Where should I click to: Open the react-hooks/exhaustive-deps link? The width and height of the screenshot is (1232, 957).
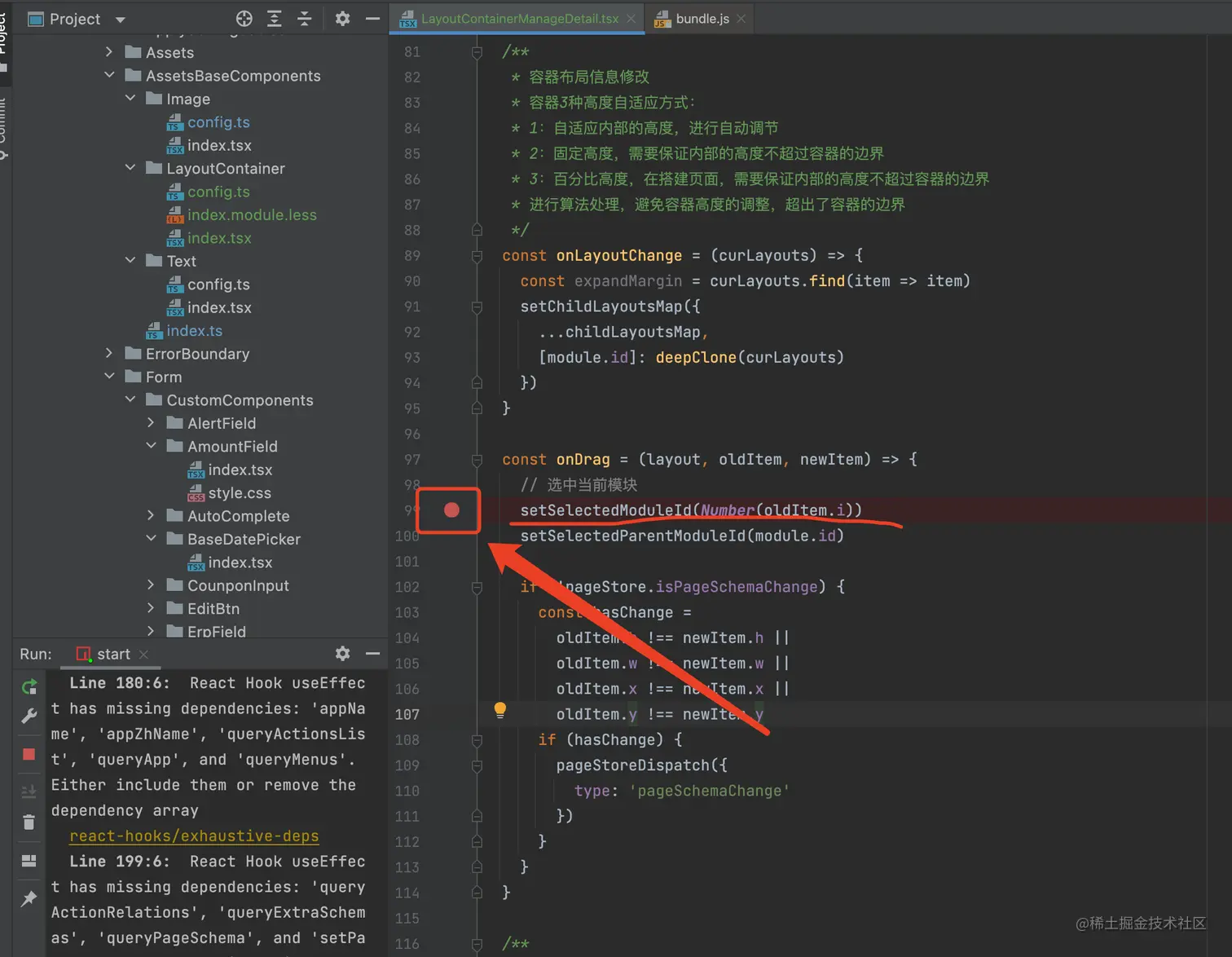point(194,836)
